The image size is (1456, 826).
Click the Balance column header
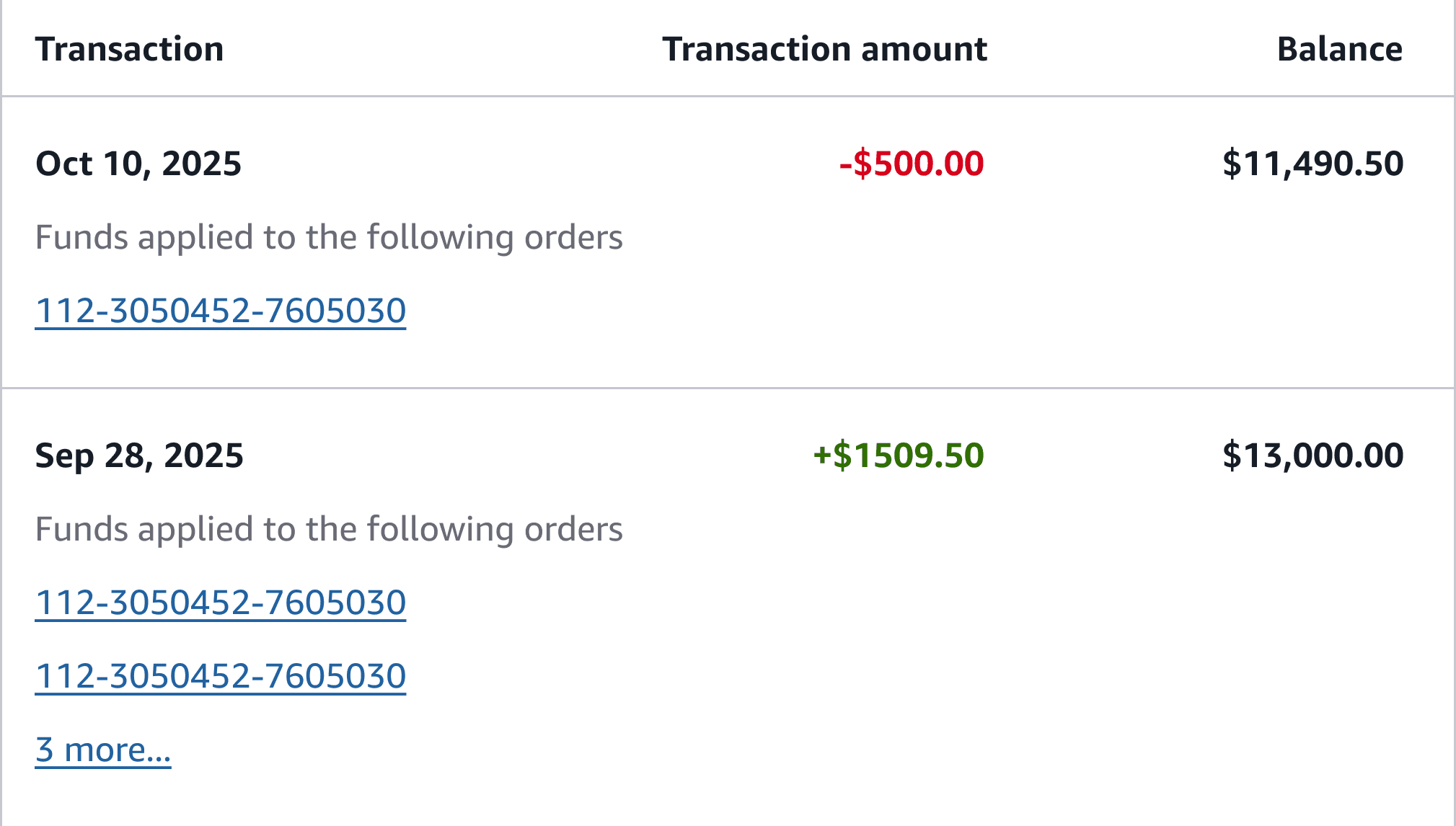[x=1339, y=50]
